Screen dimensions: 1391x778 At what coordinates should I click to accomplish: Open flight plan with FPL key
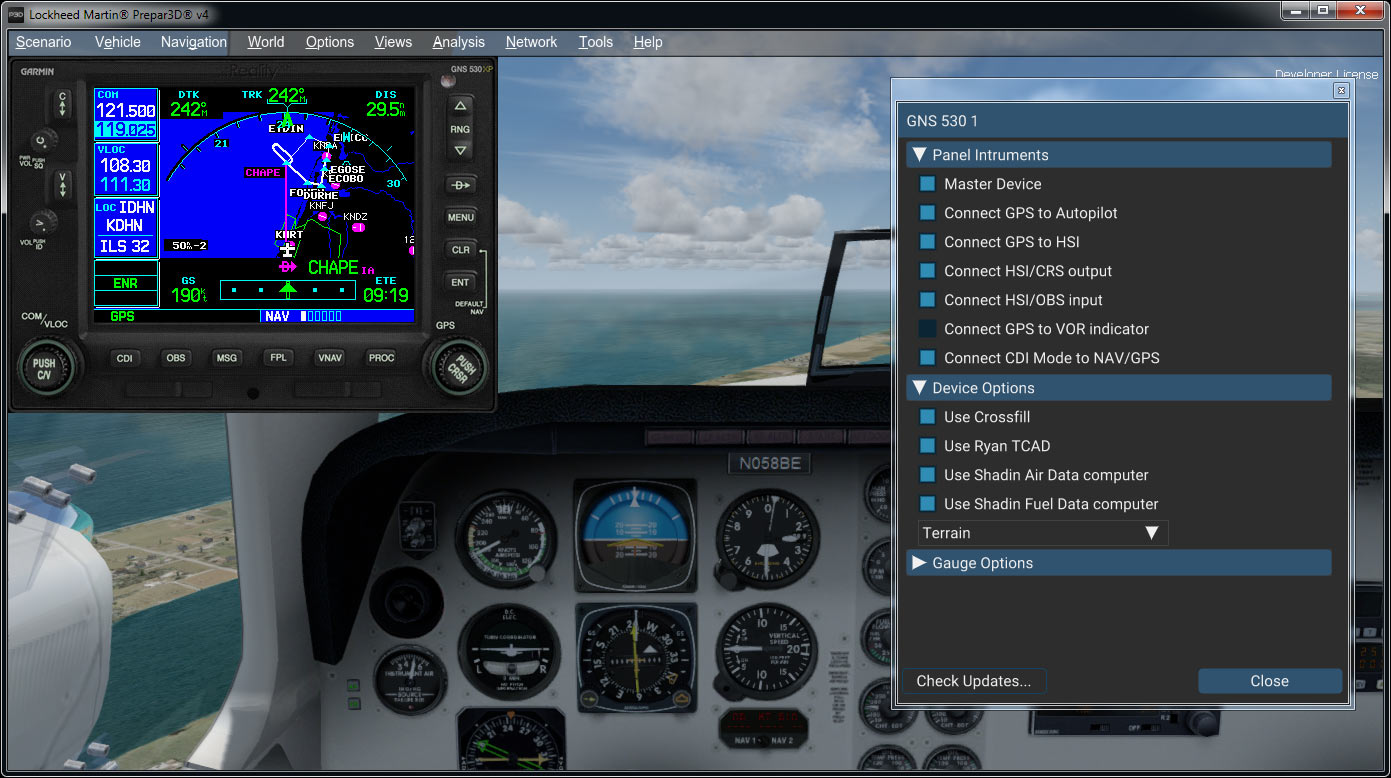click(278, 358)
